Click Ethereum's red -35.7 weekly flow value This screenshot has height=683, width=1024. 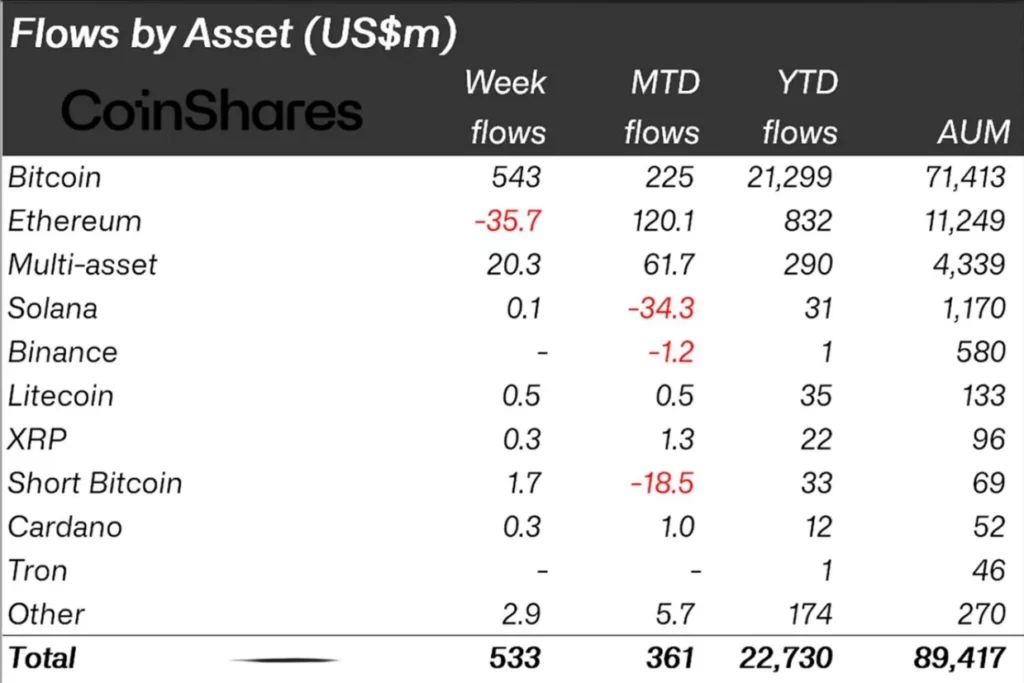(x=508, y=221)
